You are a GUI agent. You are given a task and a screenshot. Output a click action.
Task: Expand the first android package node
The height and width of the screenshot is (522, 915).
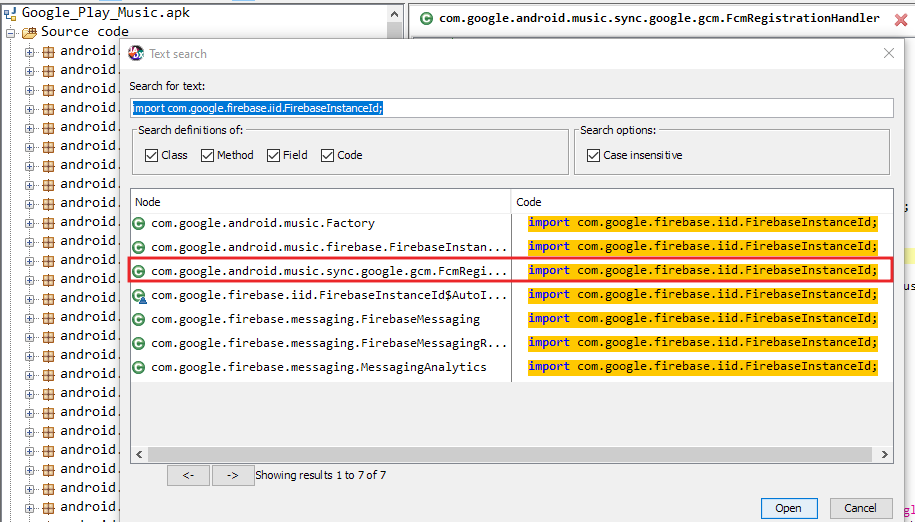tap(30, 51)
